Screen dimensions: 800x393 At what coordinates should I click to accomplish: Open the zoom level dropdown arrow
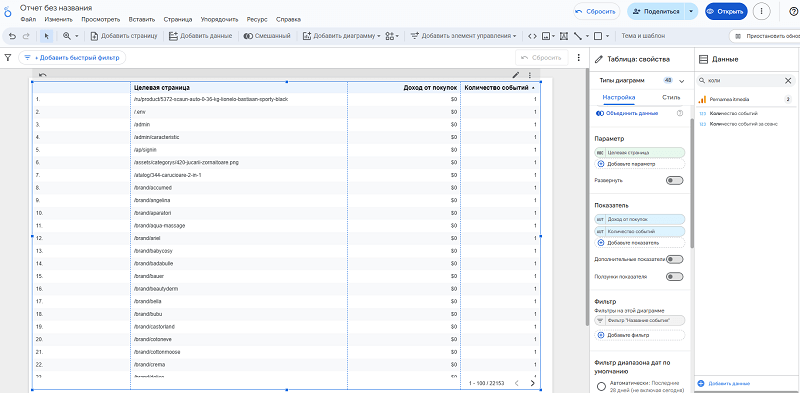77,36
